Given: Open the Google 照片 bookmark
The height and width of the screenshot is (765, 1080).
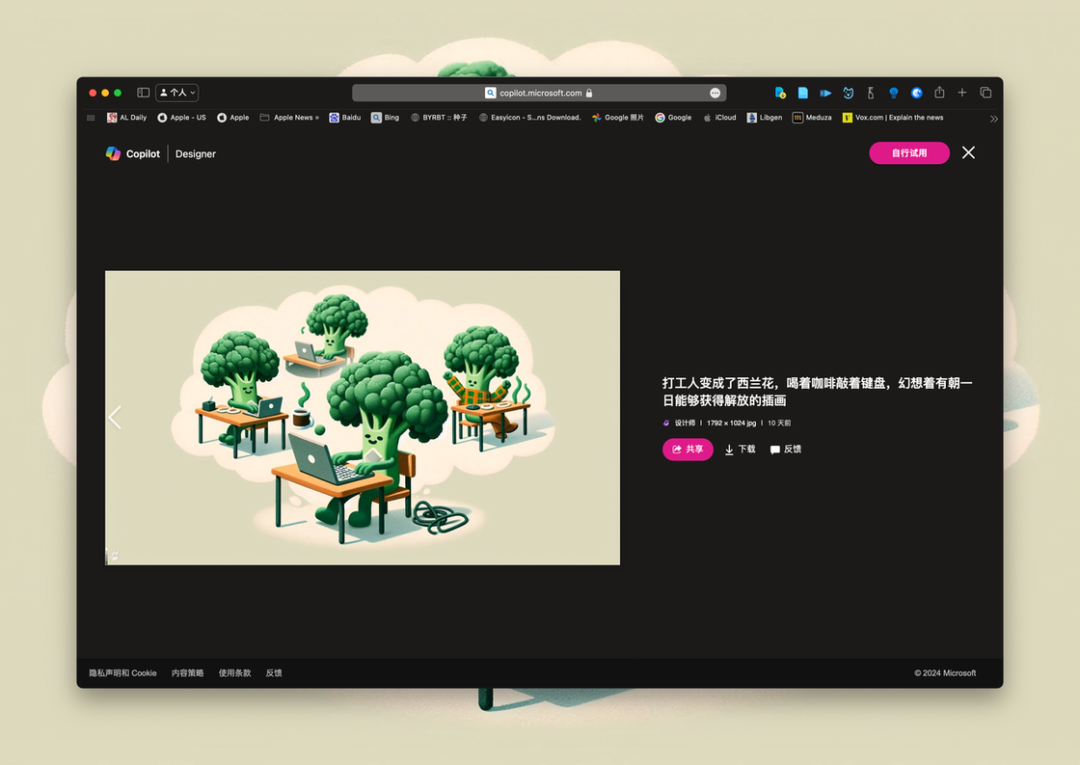Looking at the screenshot, I should [618, 118].
